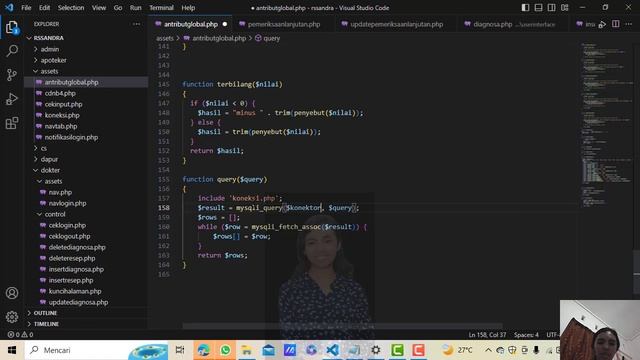Toggle the bottom panel layout icon
Screen dimensions: 640x360
click(x=538, y=8)
